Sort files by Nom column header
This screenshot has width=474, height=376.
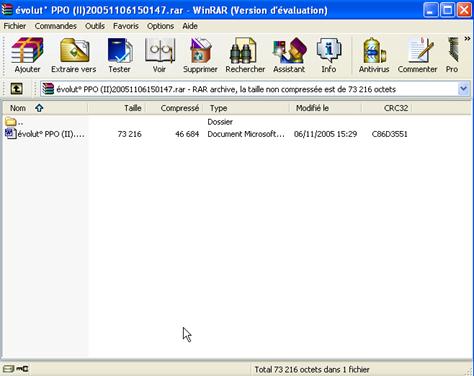point(45,108)
